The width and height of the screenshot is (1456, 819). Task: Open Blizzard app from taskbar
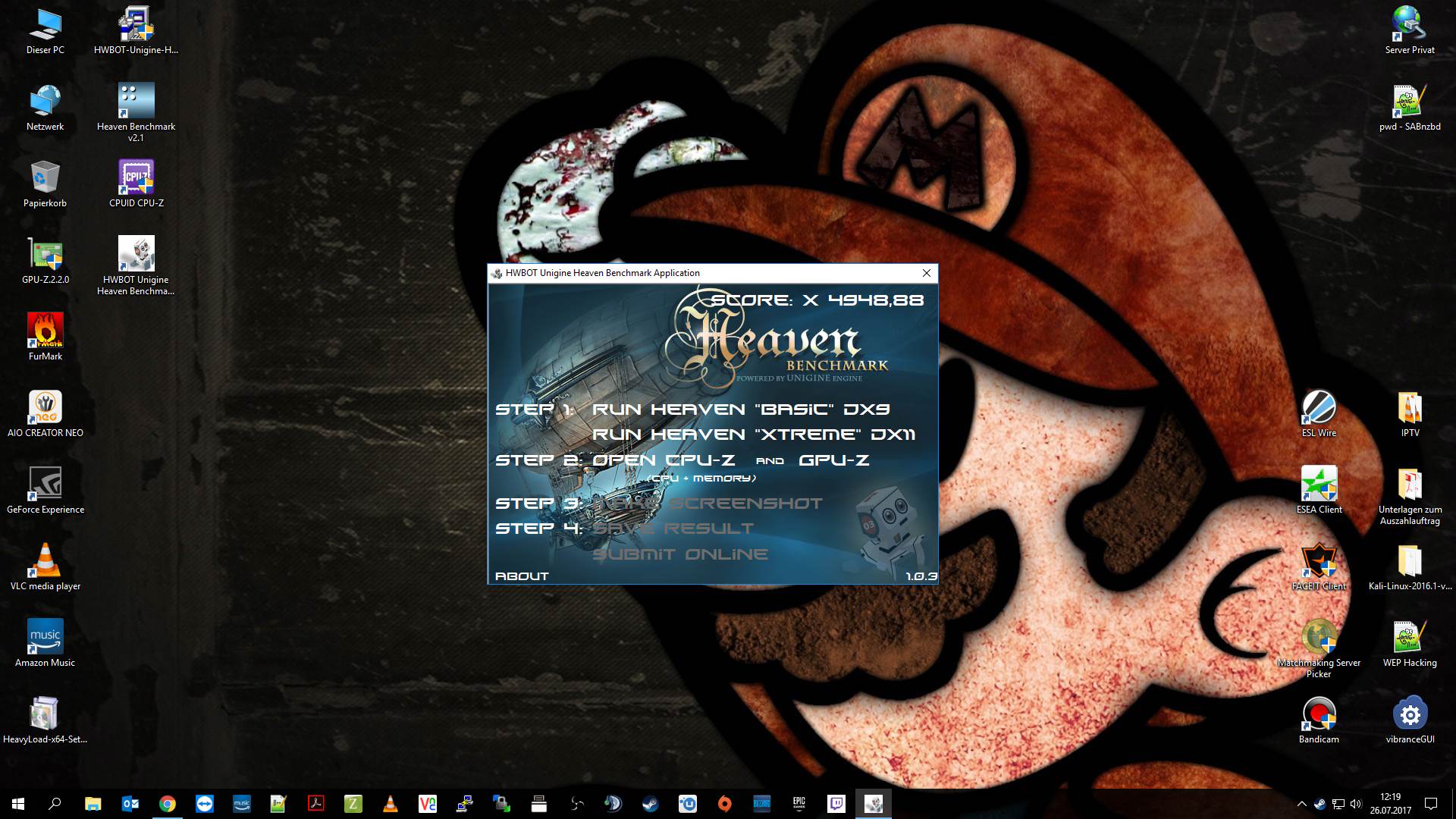[761, 804]
